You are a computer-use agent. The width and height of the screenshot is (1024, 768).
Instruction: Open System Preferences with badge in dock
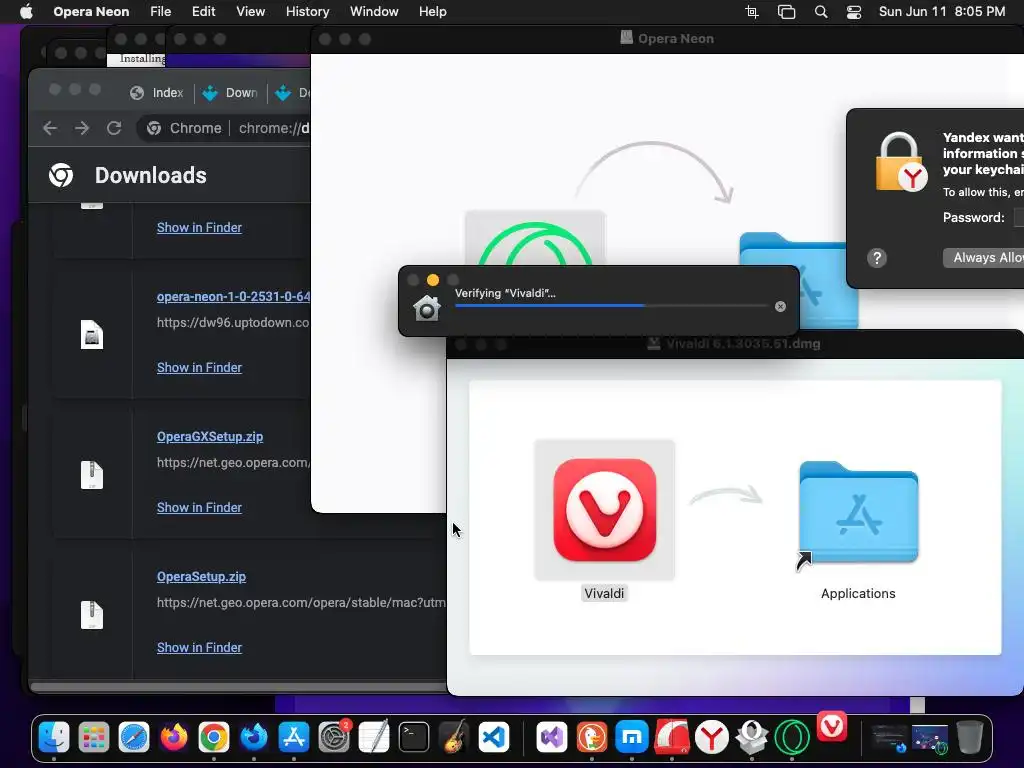pyautogui.click(x=334, y=738)
